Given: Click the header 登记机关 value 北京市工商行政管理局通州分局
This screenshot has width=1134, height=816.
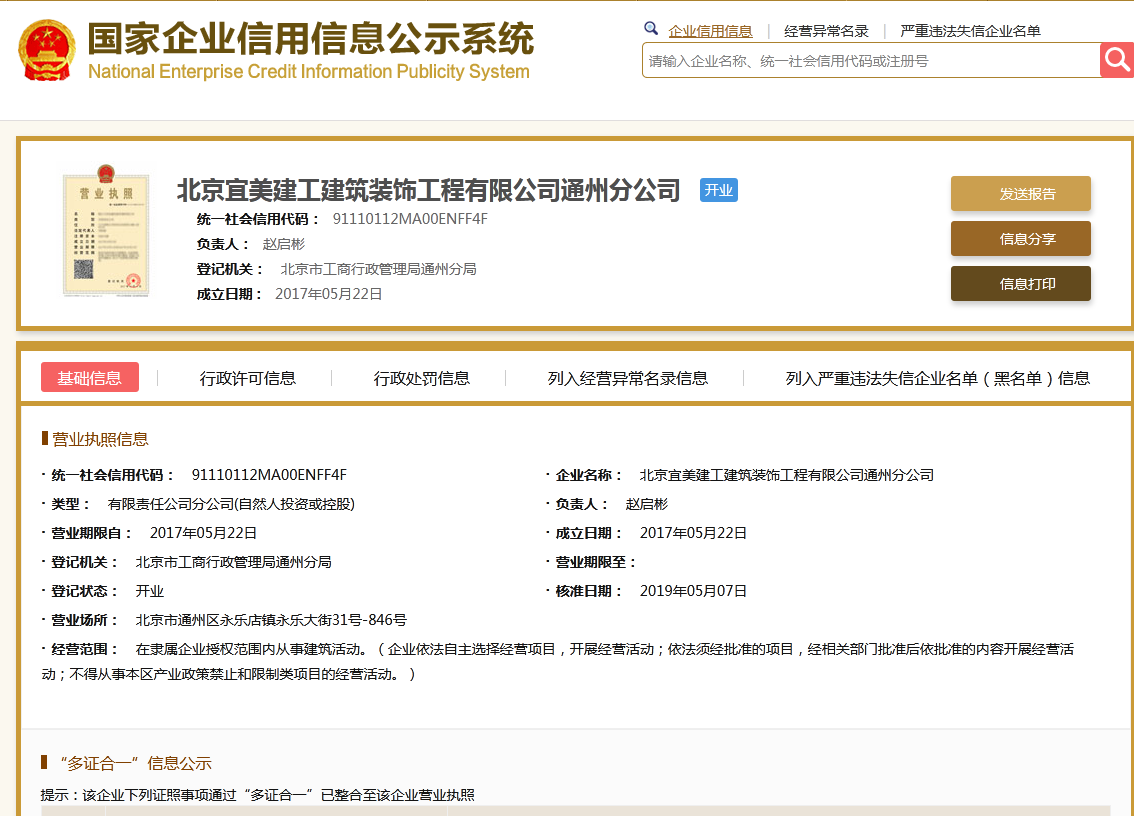Looking at the screenshot, I should pos(378,269).
